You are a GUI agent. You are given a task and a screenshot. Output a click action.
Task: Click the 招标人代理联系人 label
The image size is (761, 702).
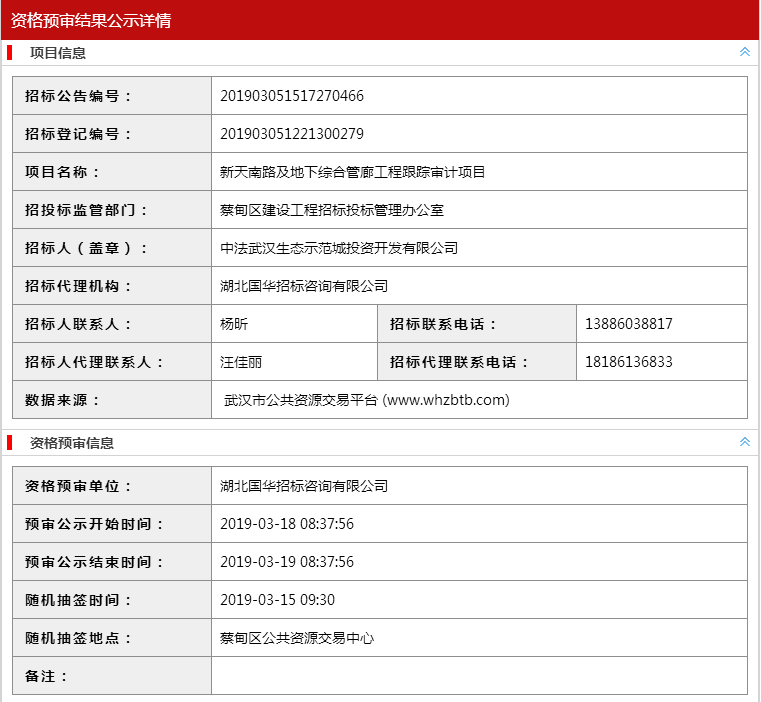tap(94, 362)
